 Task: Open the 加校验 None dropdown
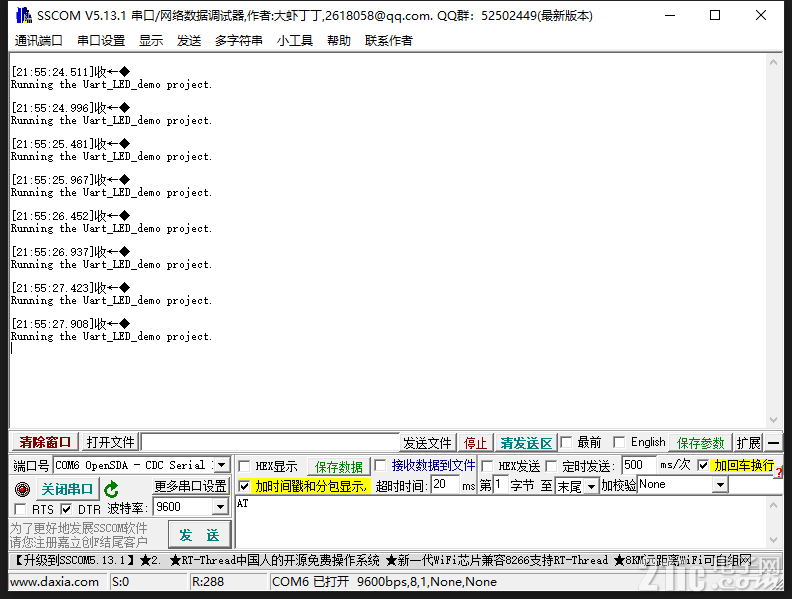[720, 485]
